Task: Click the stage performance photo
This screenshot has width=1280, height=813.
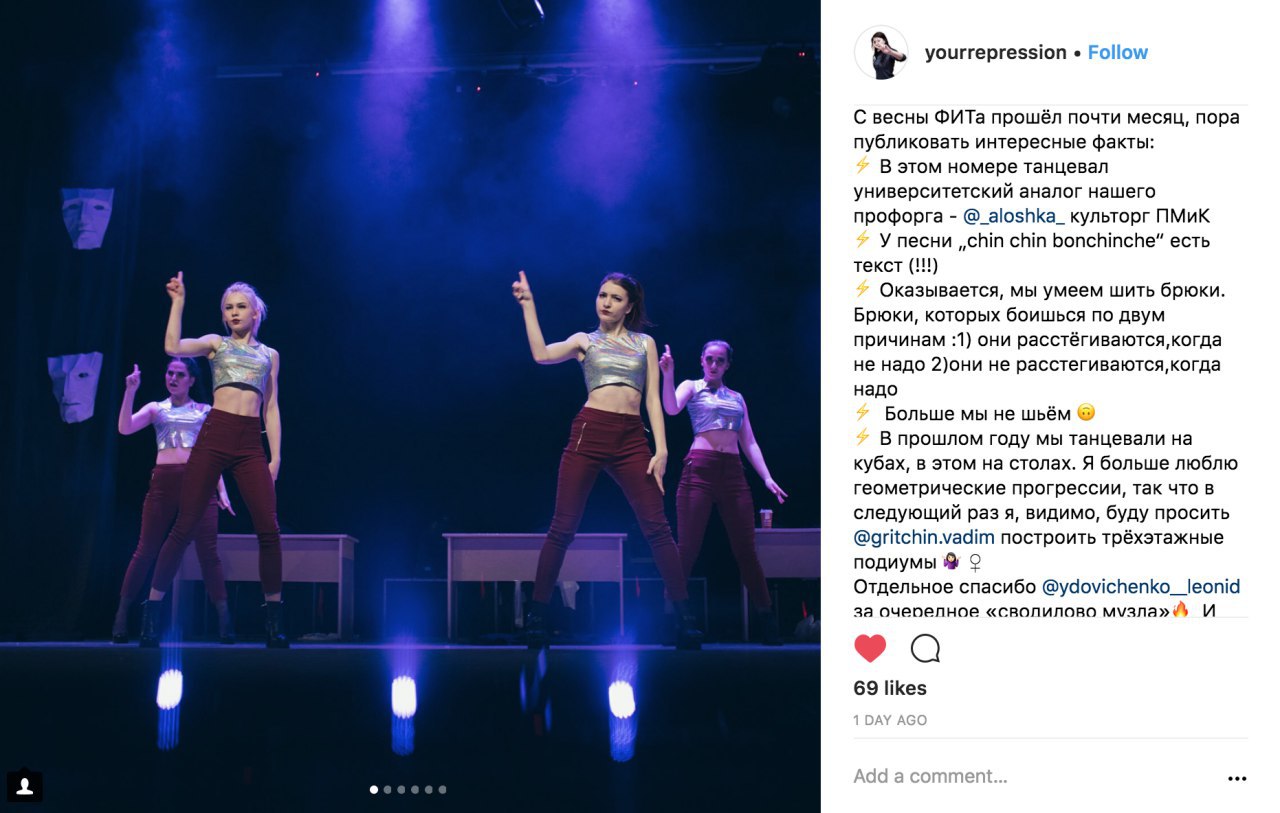Action: point(410,406)
